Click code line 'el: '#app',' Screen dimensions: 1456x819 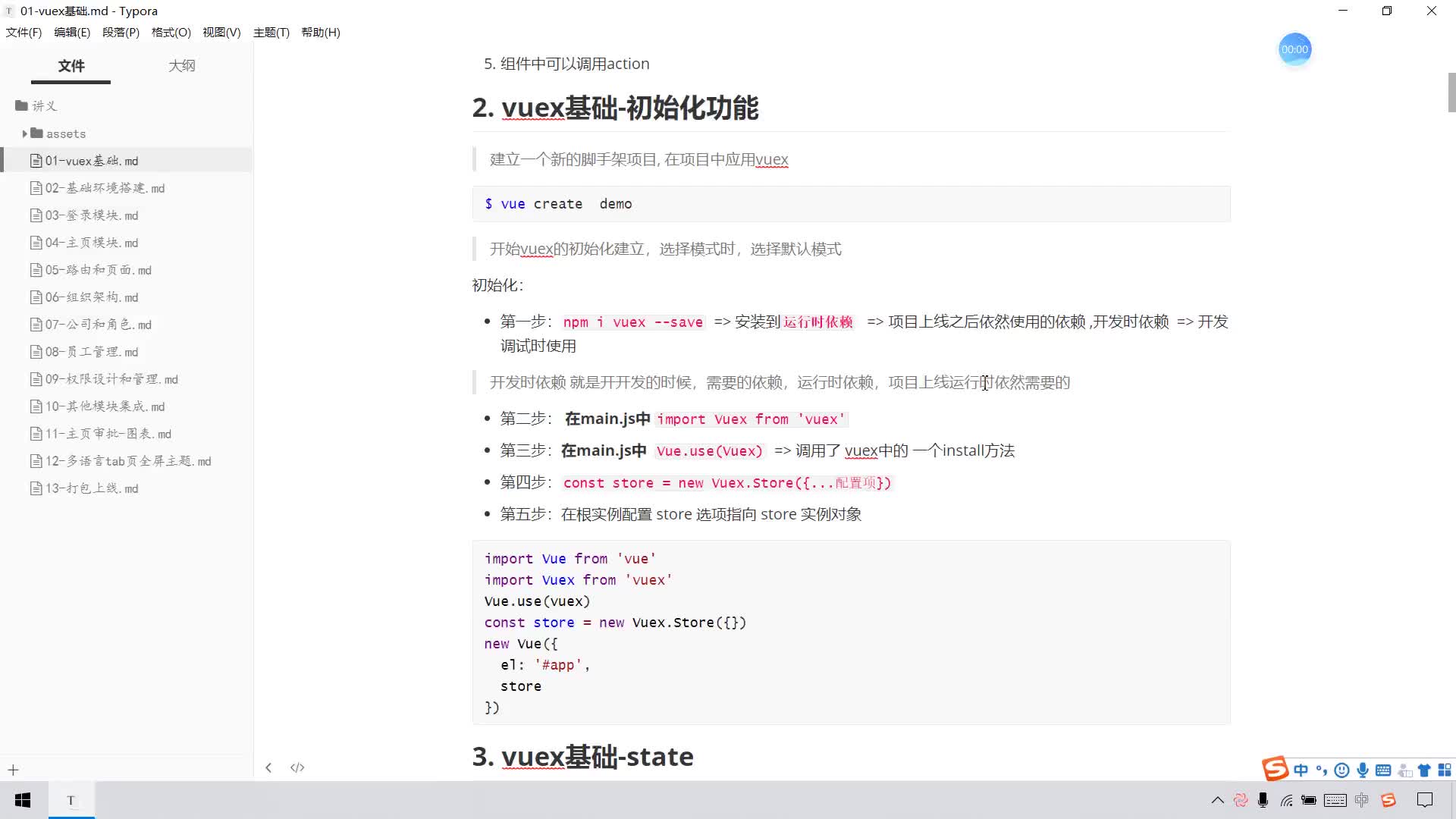tap(544, 665)
